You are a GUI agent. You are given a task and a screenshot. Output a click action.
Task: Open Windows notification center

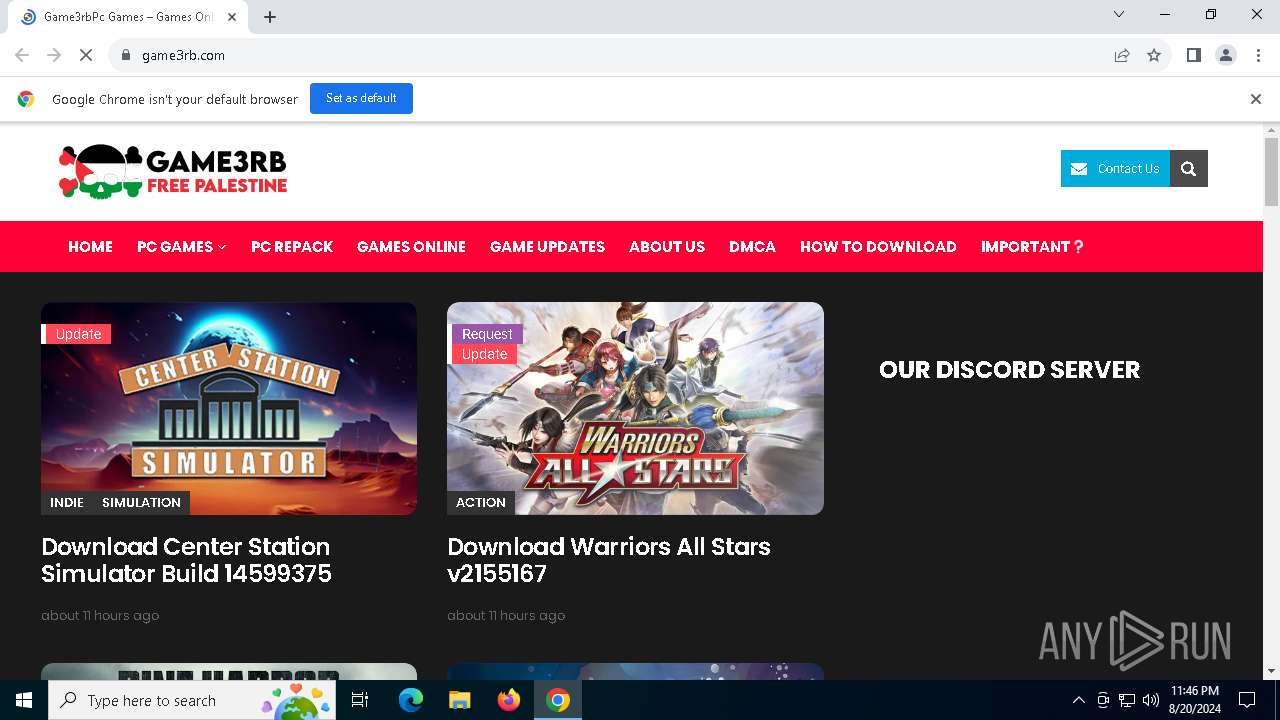(x=1247, y=700)
